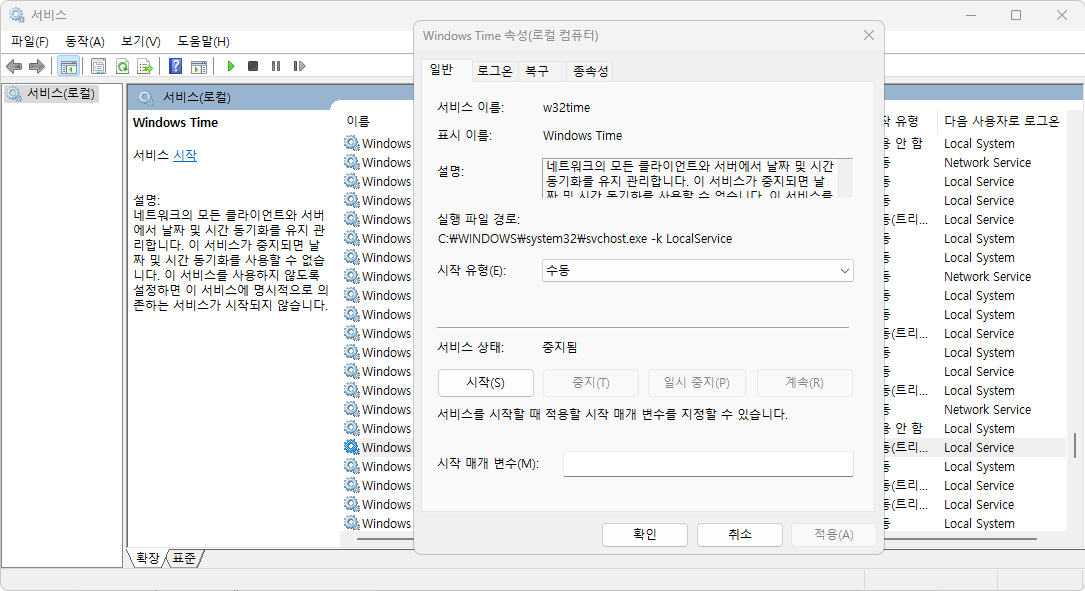Select the highlighted row's Local Service cell
1085x591 pixels.
coord(979,448)
